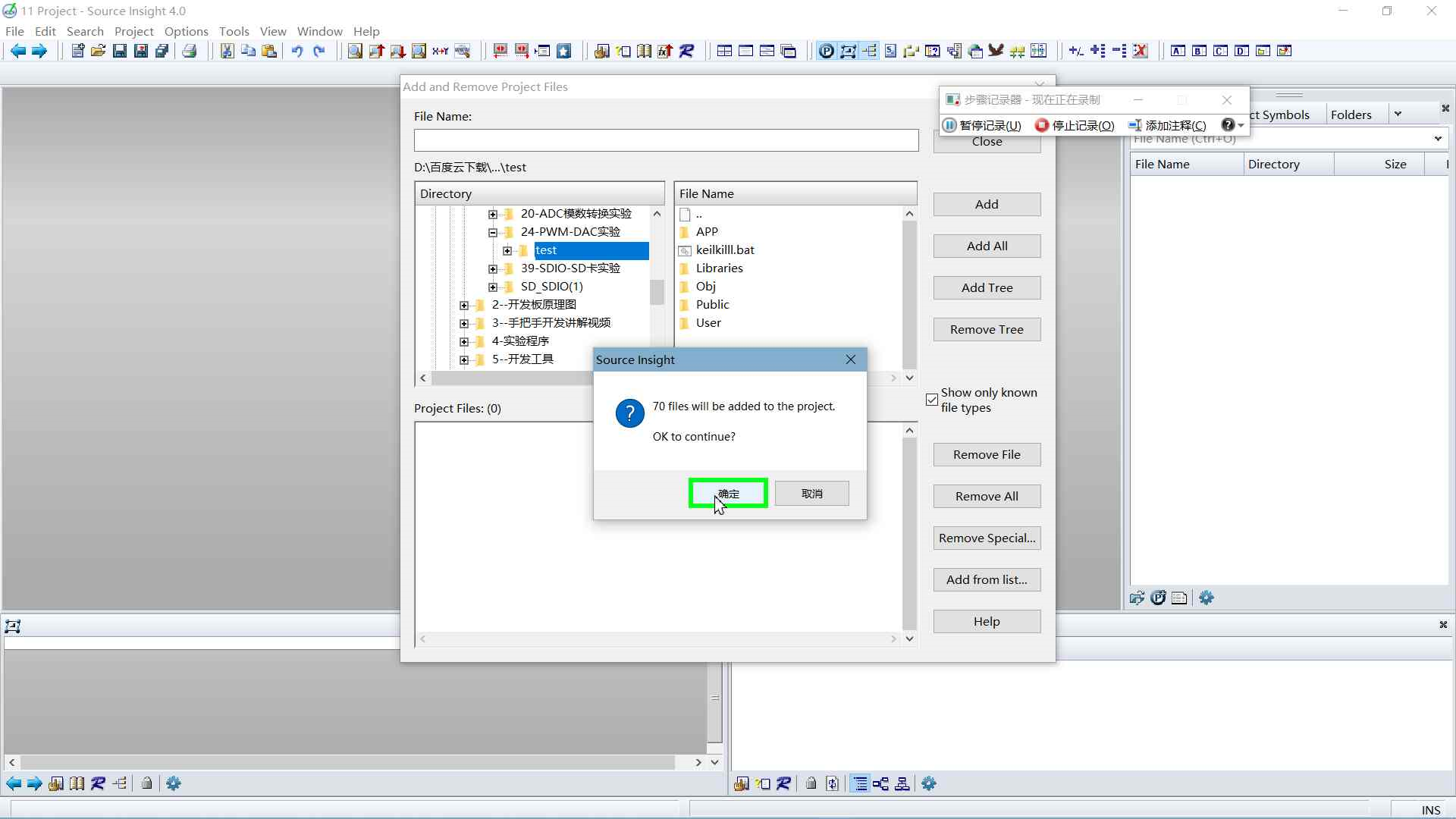This screenshot has height=819, width=1456.
Task: Expand the 39-SDIO-SD卡实验 folder node
Action: pyautogui.click(x=493, y=268)
